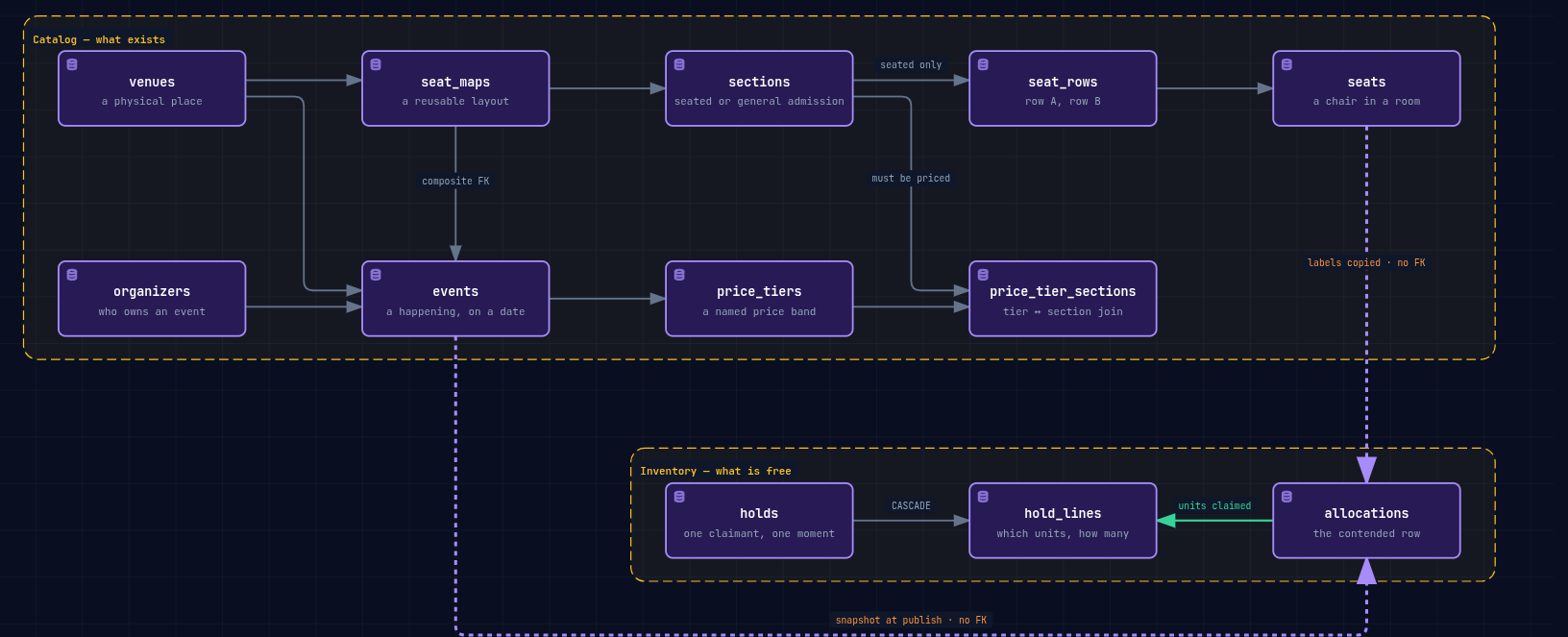Click the 'a chair in a room' description
The height and width of the screenshot is (637, 1568).
(1366, 102)
